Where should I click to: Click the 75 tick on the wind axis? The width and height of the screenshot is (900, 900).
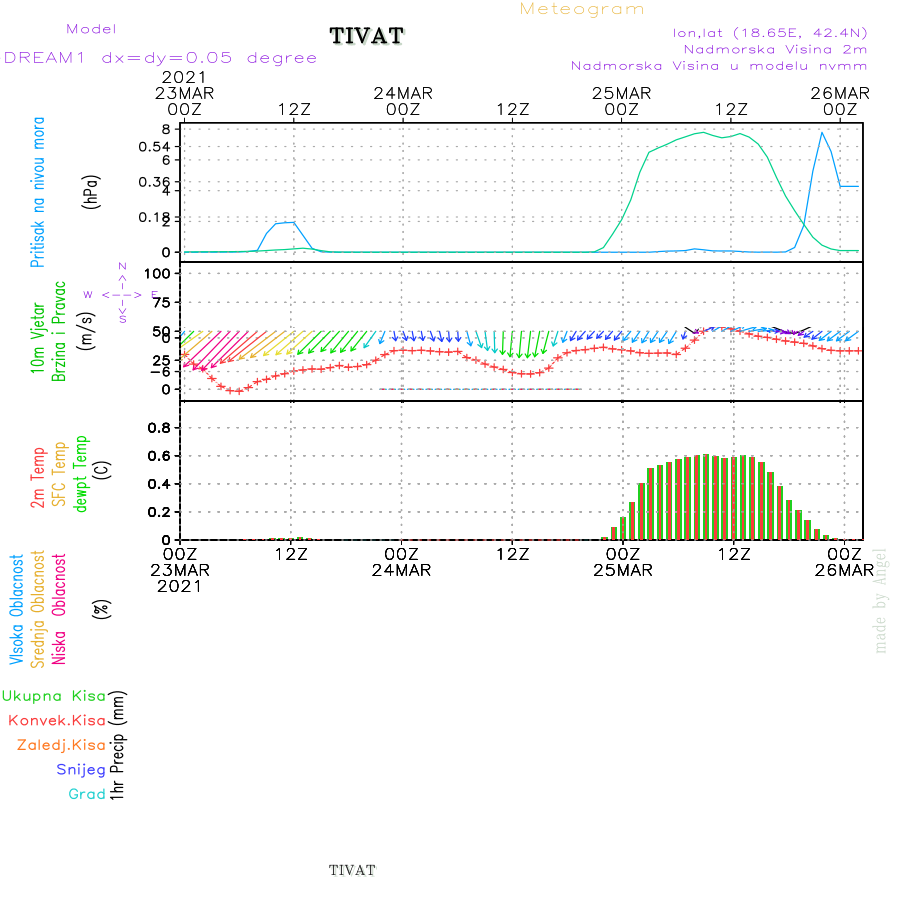pyautogui.click(x=162, y=302)
